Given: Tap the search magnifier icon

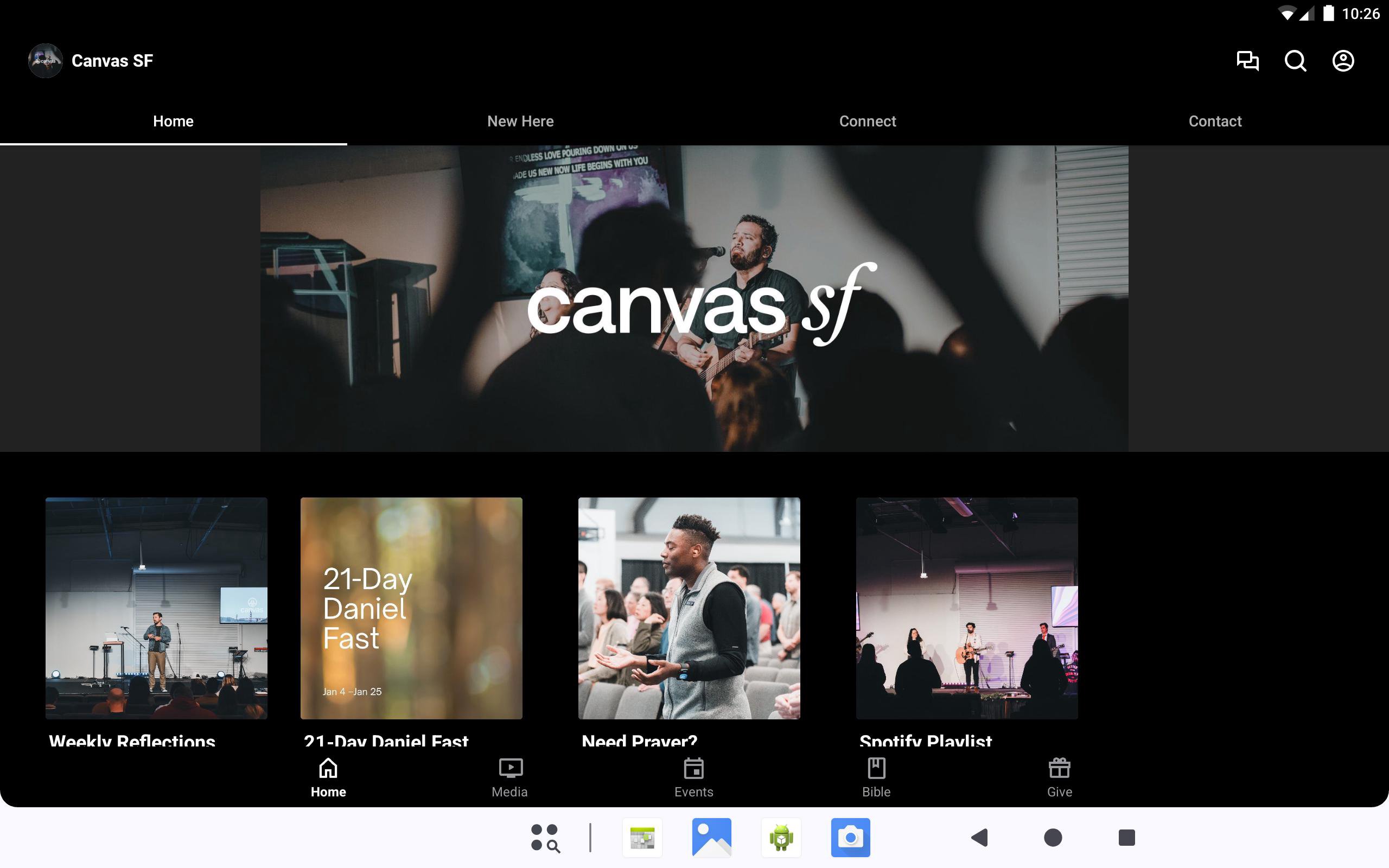Looking at the screenshot, I should (x=1295, y=61).
